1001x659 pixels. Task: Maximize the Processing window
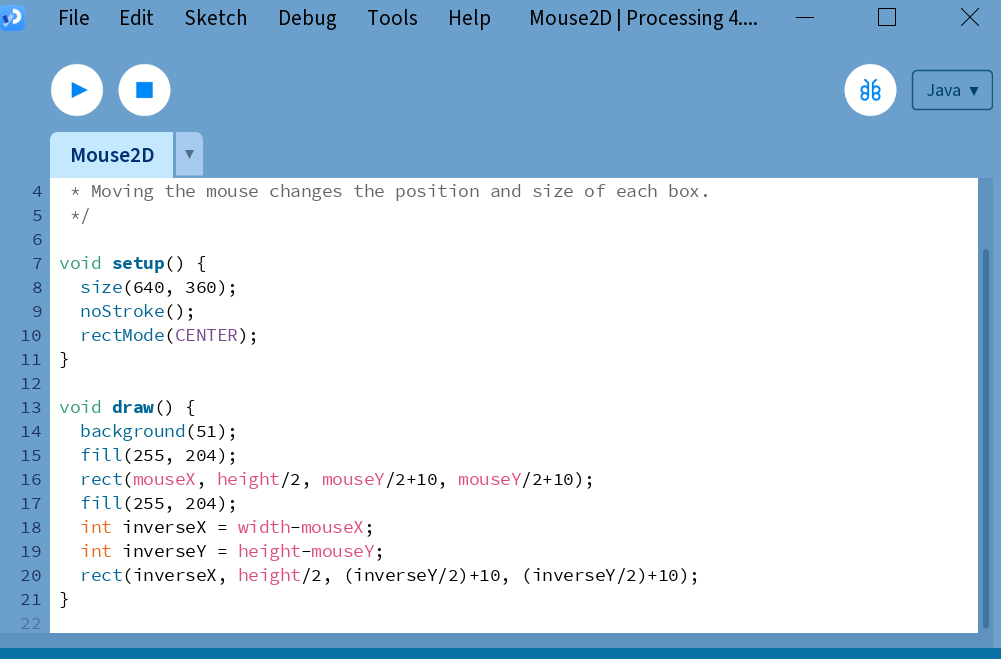point(887,17)
